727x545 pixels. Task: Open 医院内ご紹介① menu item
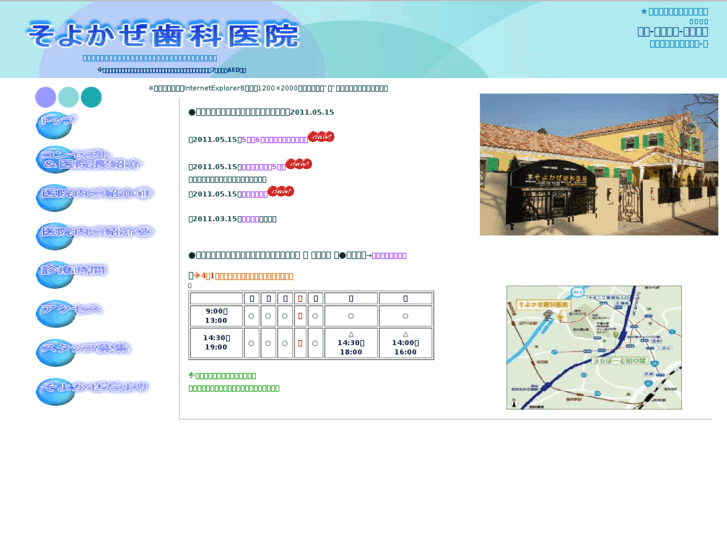[95, 196]
